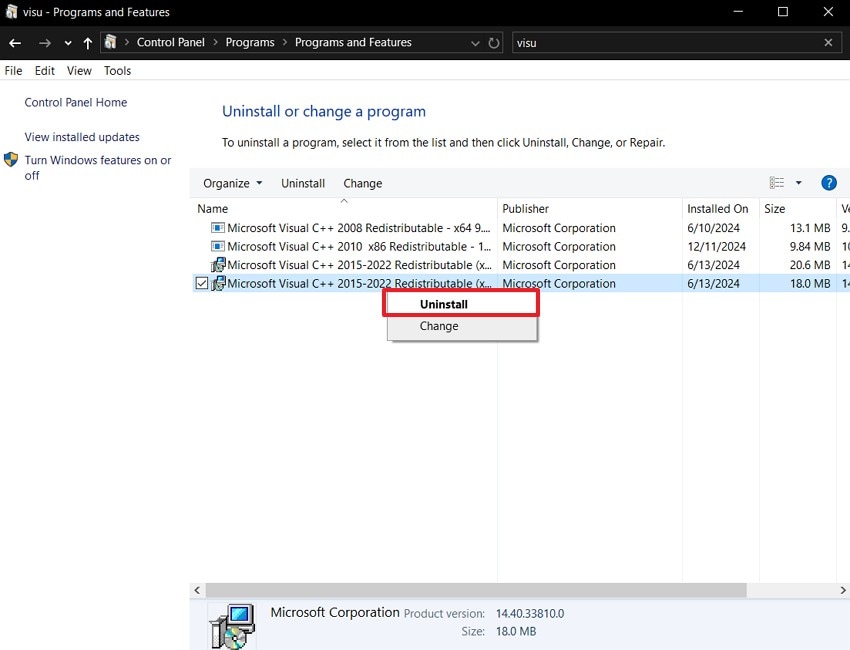Choose Change from the context menu
Image resolution: width=850 pixels, height=650 pixels.
point(439,326)
